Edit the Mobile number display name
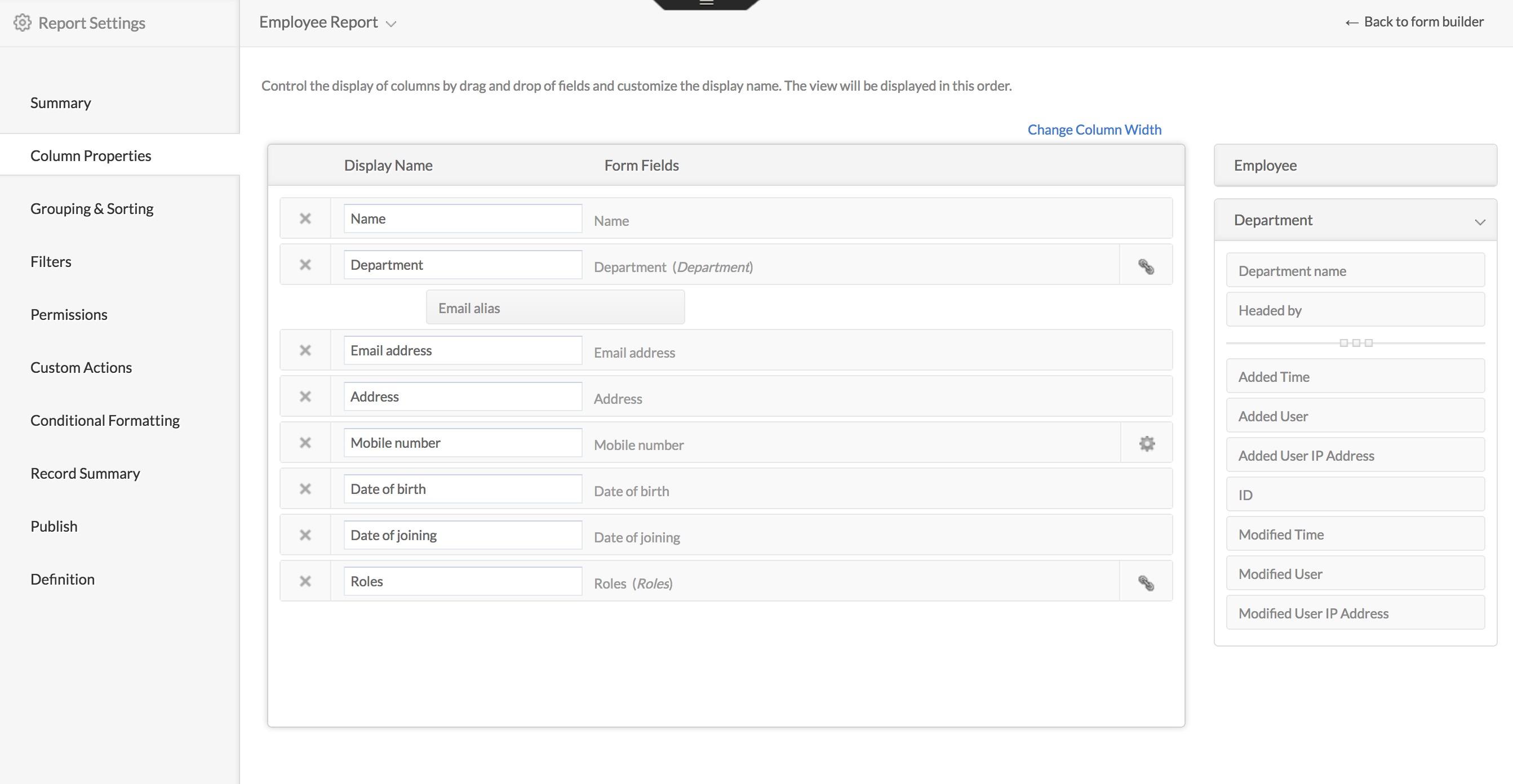The width and height of the screenshot is (1513, 784). click(x=462, y=443)
